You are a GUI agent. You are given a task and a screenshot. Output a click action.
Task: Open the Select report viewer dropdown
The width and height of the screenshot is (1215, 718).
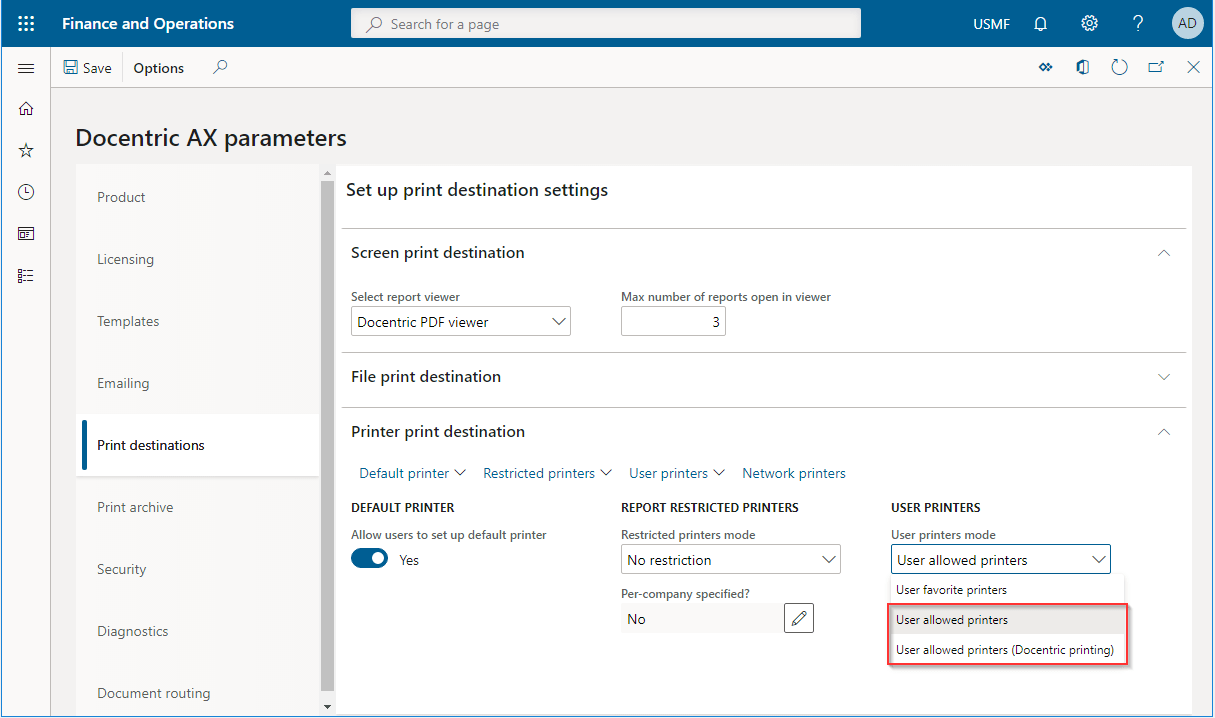[x=461, y=321]
